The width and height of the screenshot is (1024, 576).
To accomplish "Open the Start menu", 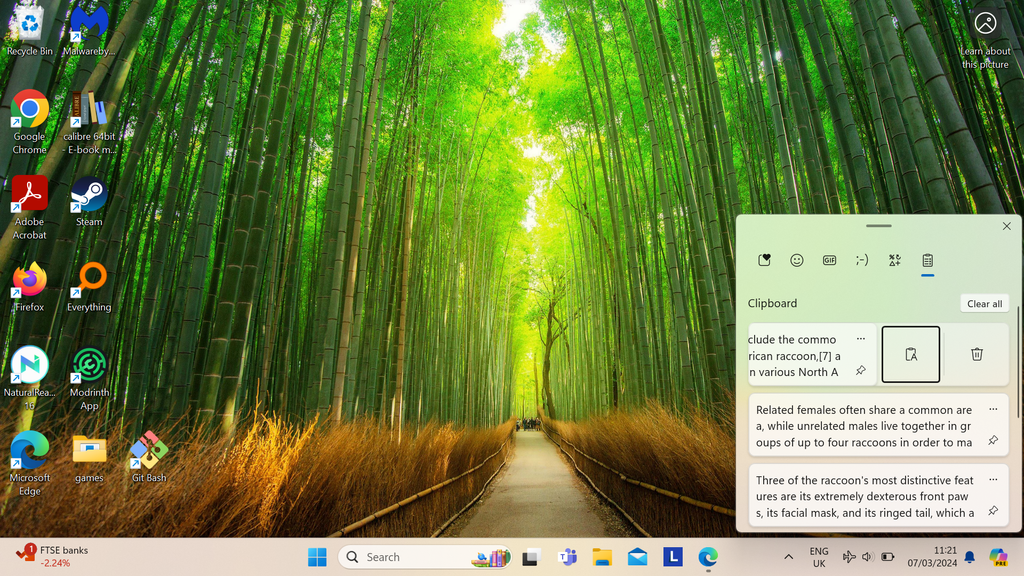I will (x=318, y=557).
